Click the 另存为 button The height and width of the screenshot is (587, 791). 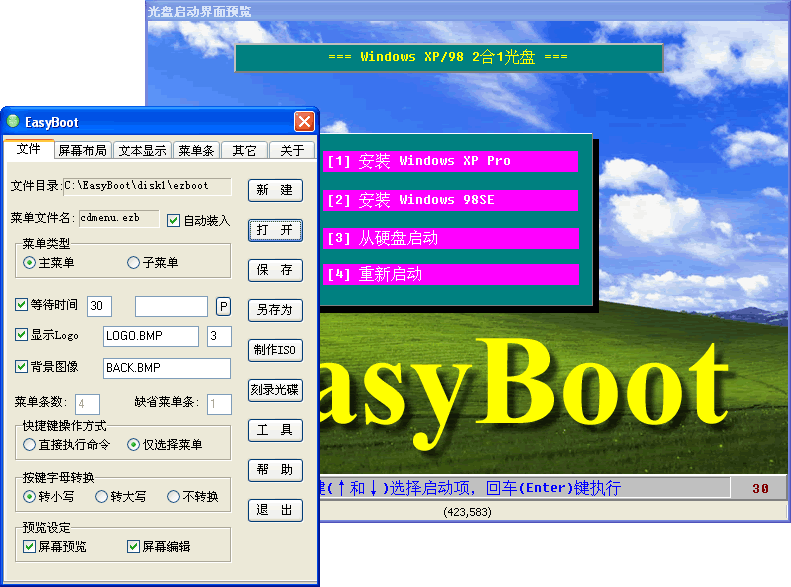point(275,310)
